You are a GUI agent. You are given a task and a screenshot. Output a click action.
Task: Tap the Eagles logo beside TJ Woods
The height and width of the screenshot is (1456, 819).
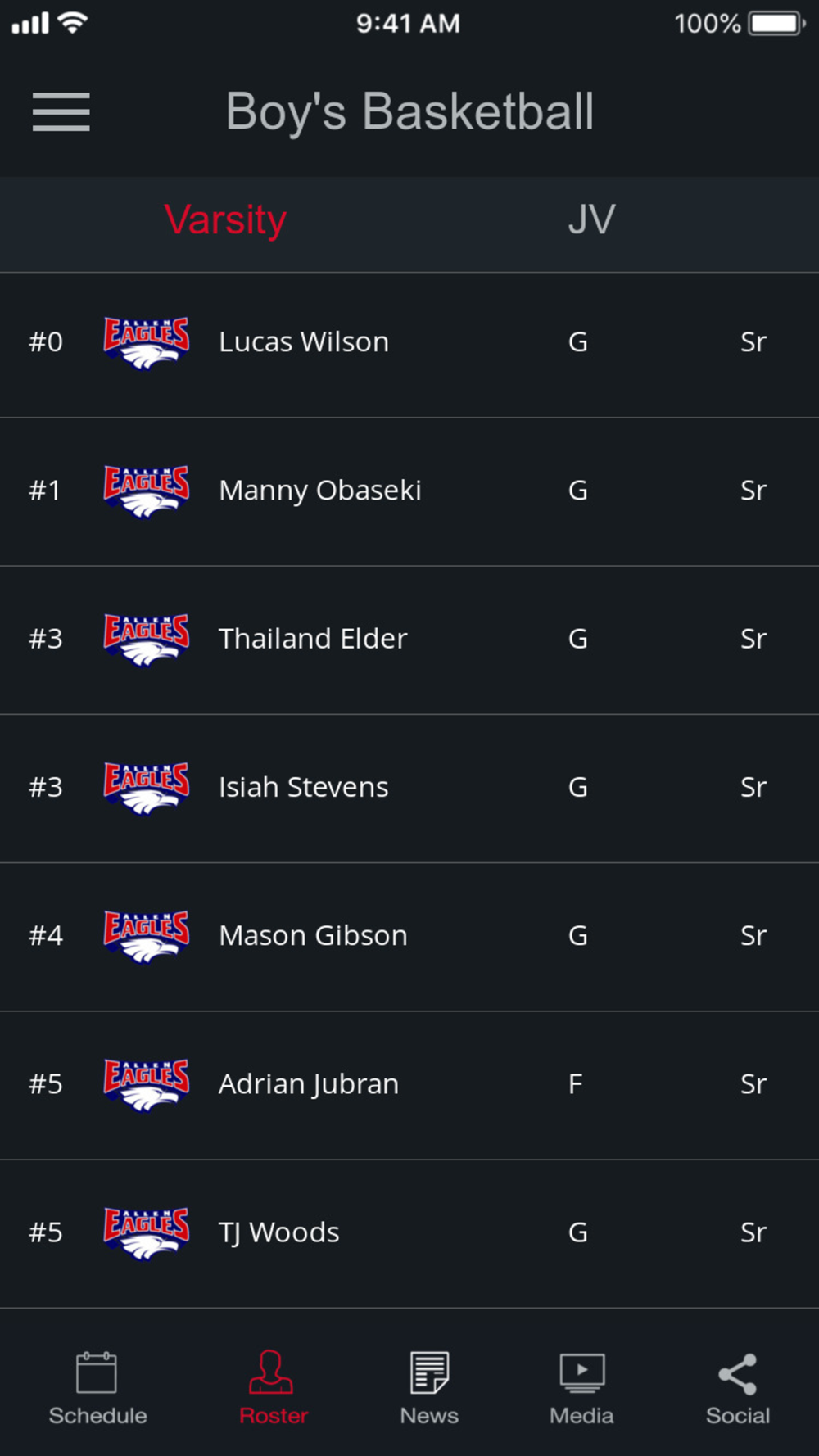[147, 1233]
